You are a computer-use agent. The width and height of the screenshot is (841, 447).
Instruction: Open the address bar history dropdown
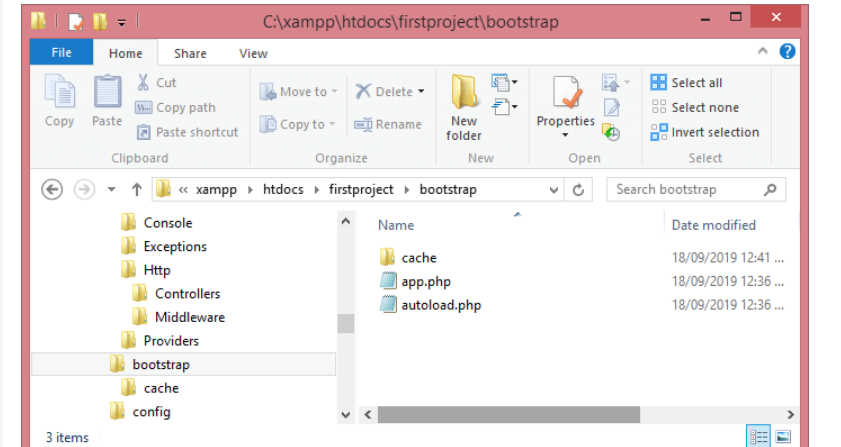point(554,189)
